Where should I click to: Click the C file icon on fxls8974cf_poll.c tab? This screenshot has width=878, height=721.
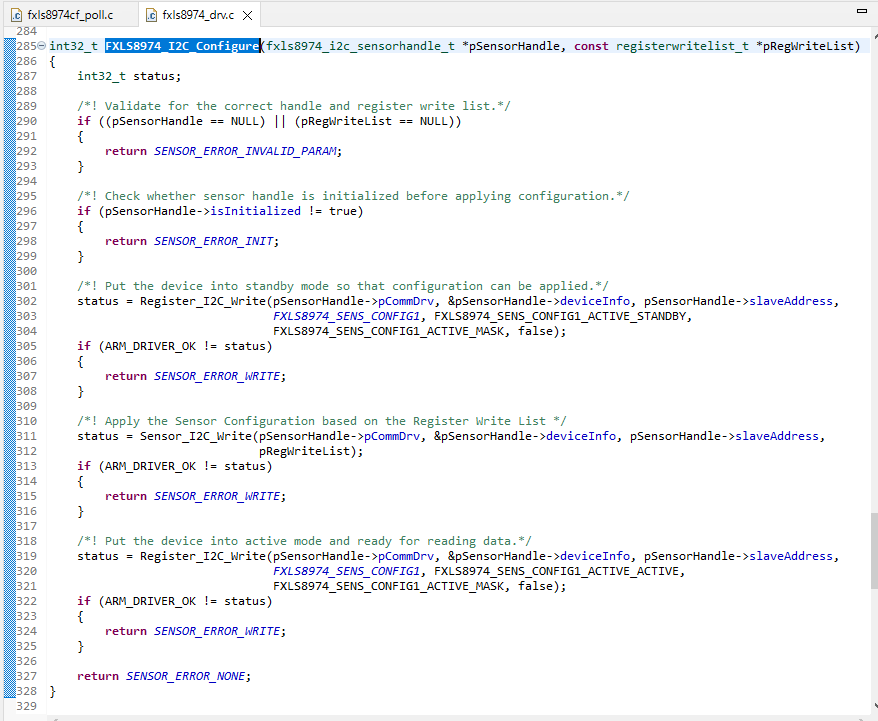click(15, 15)
